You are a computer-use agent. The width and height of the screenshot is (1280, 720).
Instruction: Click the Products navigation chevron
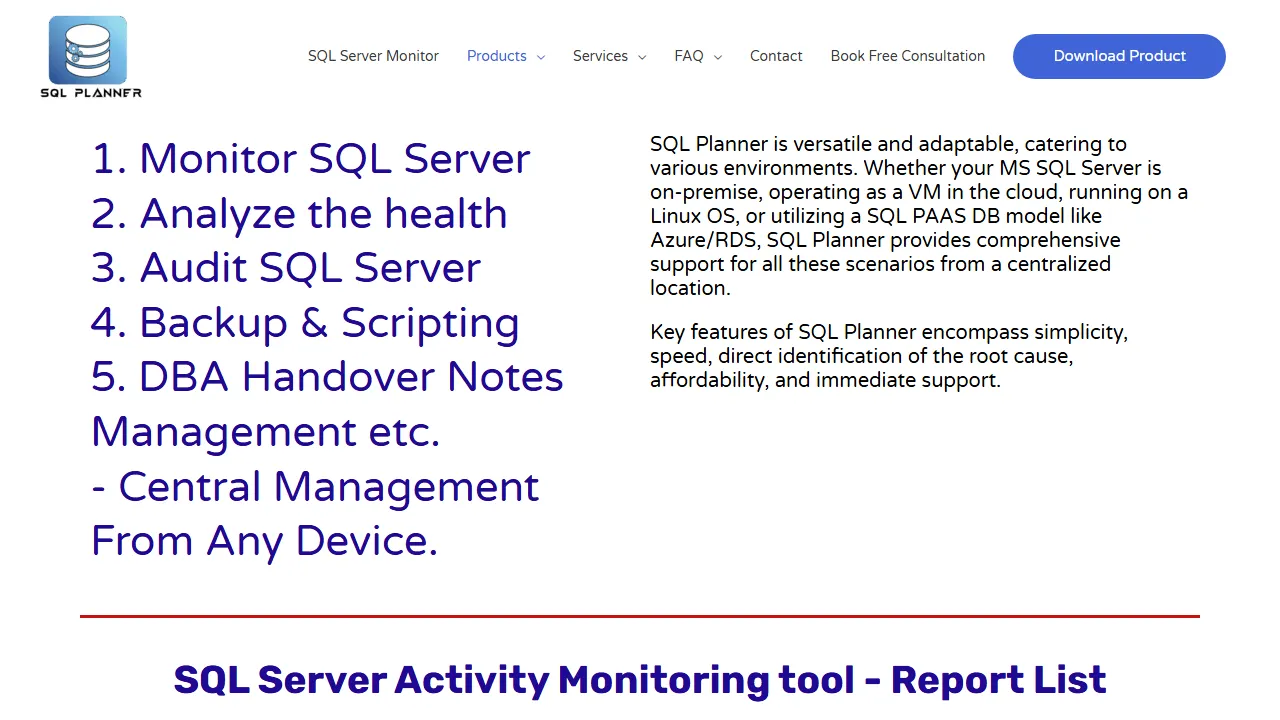pyautogui.click(x=540, y=58)
